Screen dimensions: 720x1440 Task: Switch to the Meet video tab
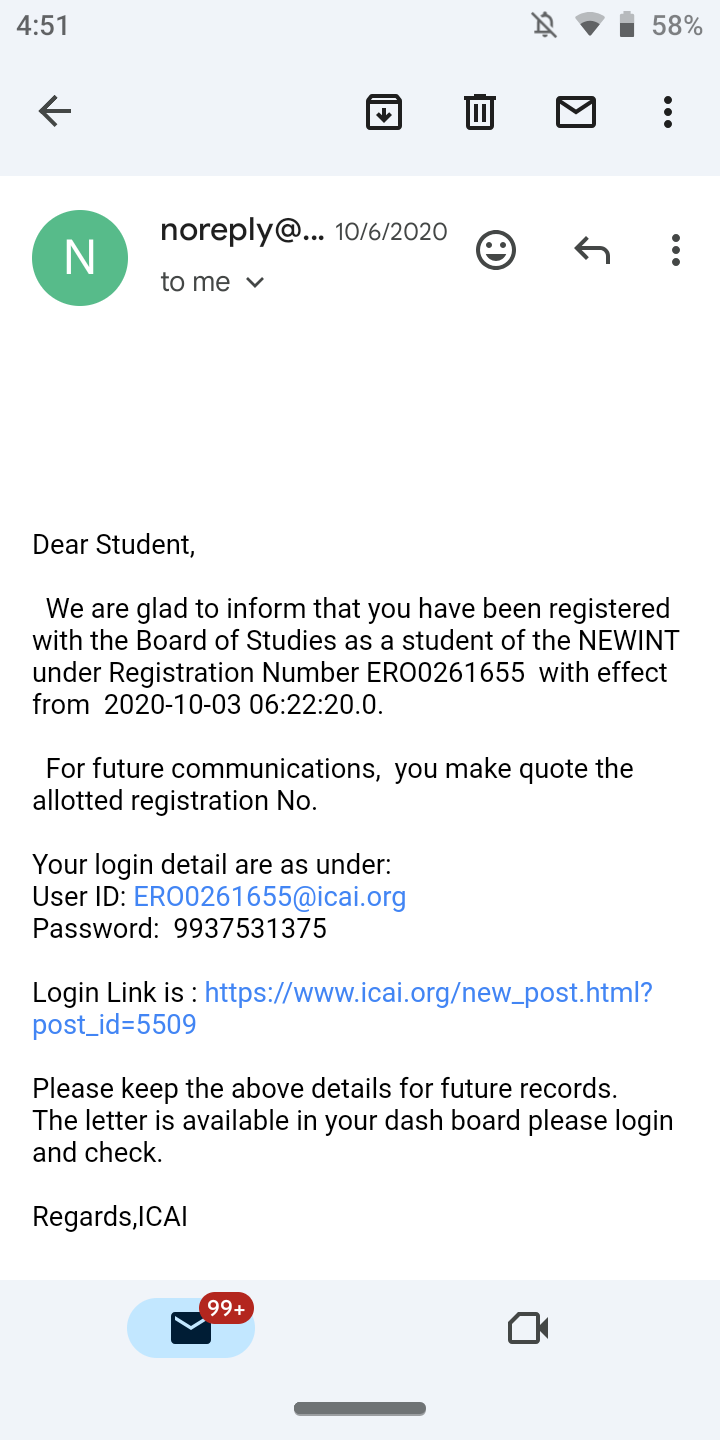coord(528,1328)
